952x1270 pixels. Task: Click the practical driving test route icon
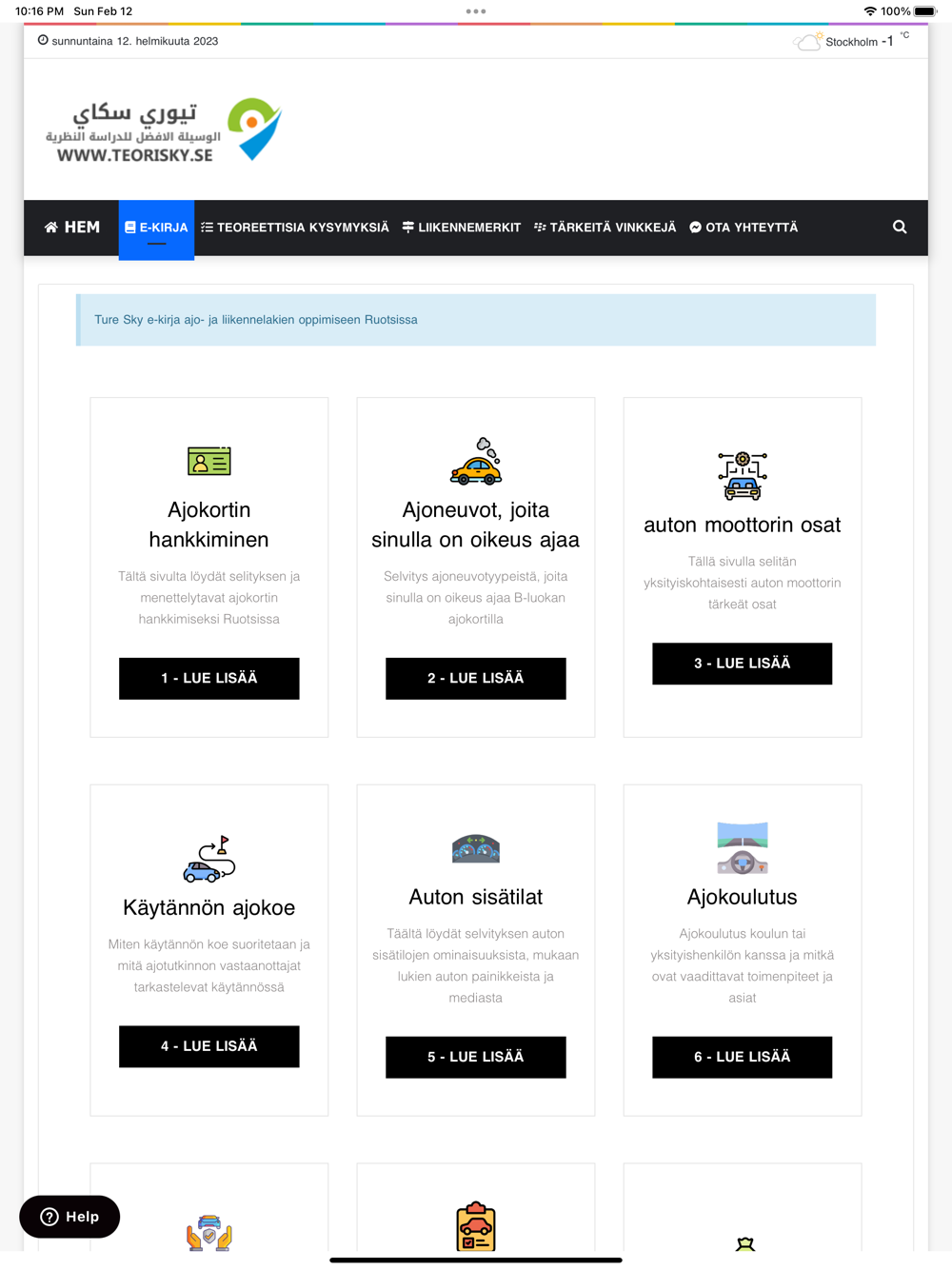click(209, 859)
